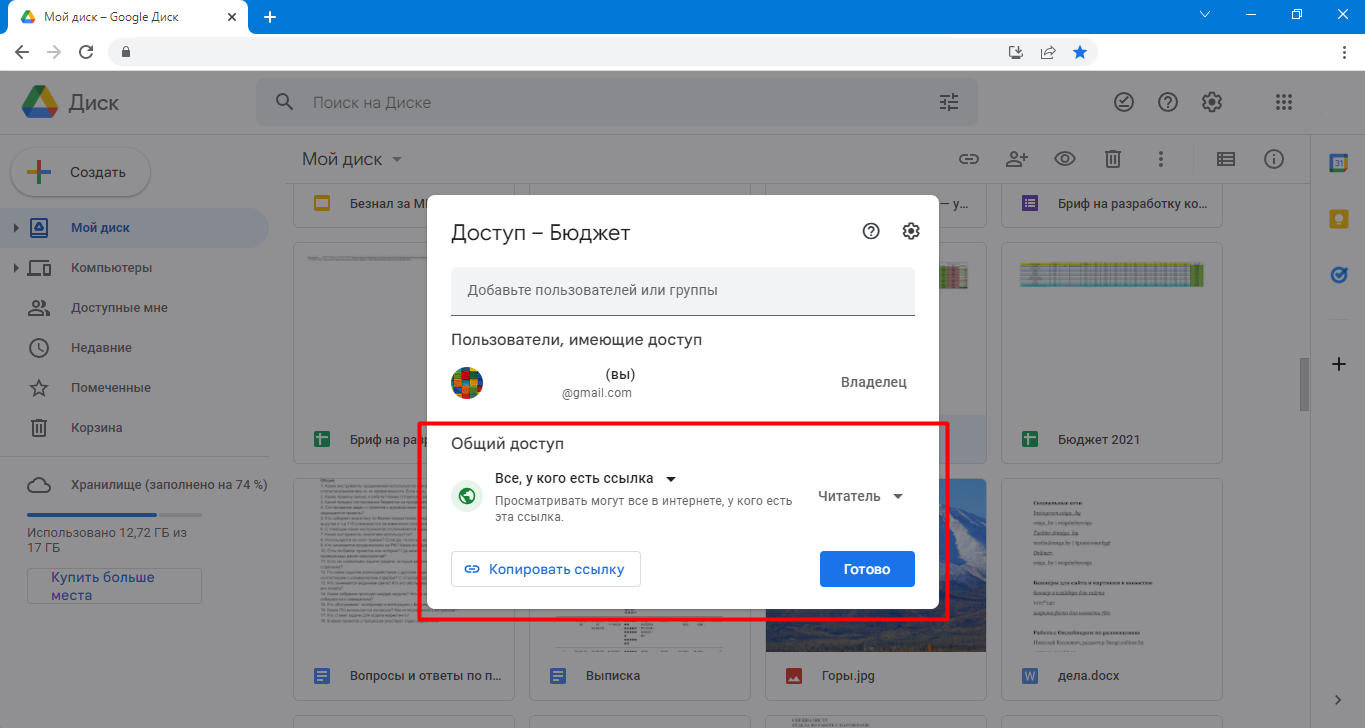
Task: Click 'Копировать ссылку' button
Action: (546, 569)
